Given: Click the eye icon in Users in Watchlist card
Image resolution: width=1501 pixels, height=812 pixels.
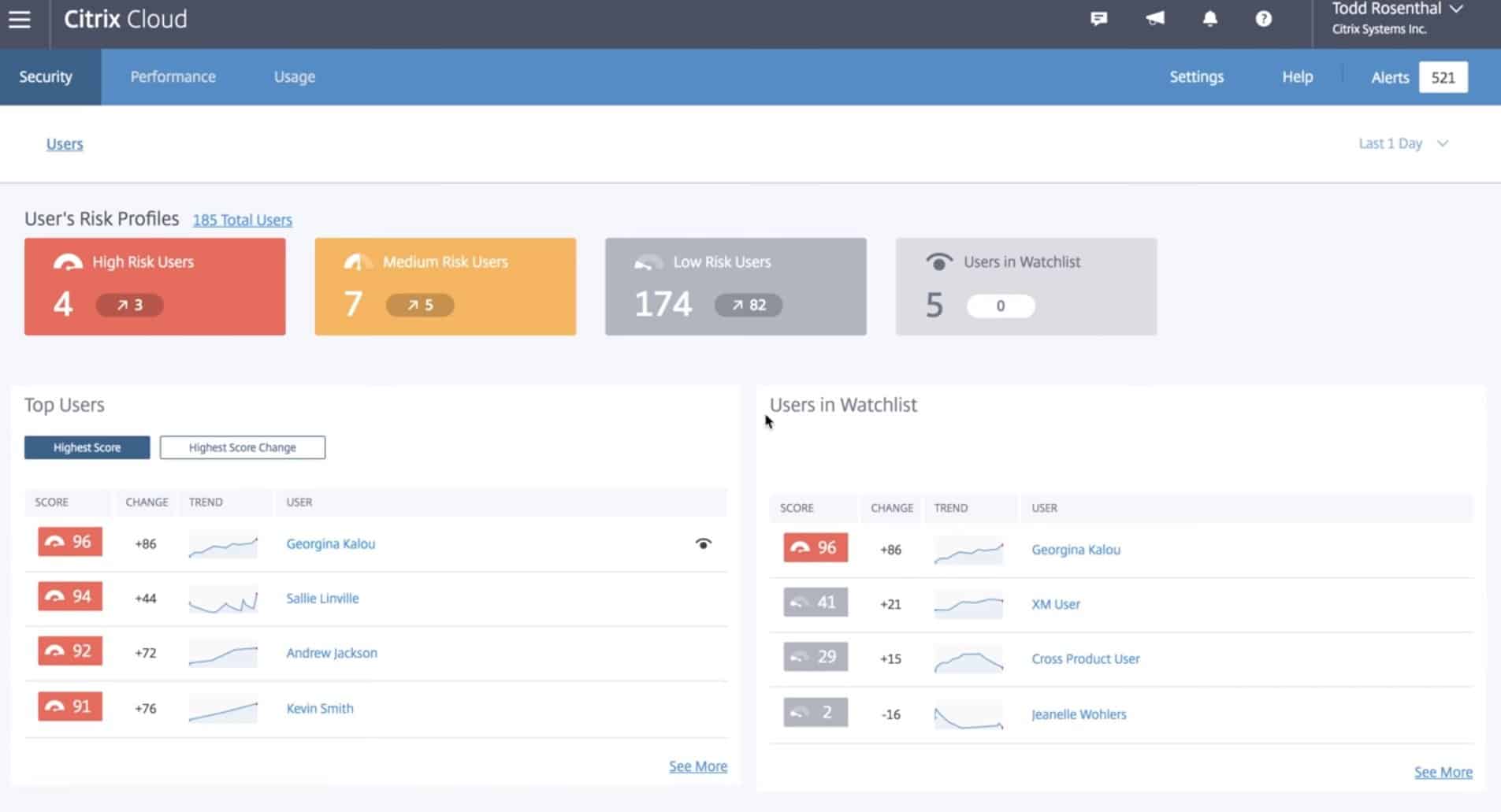Looking at the screenshot, I should tap(938, 262).
